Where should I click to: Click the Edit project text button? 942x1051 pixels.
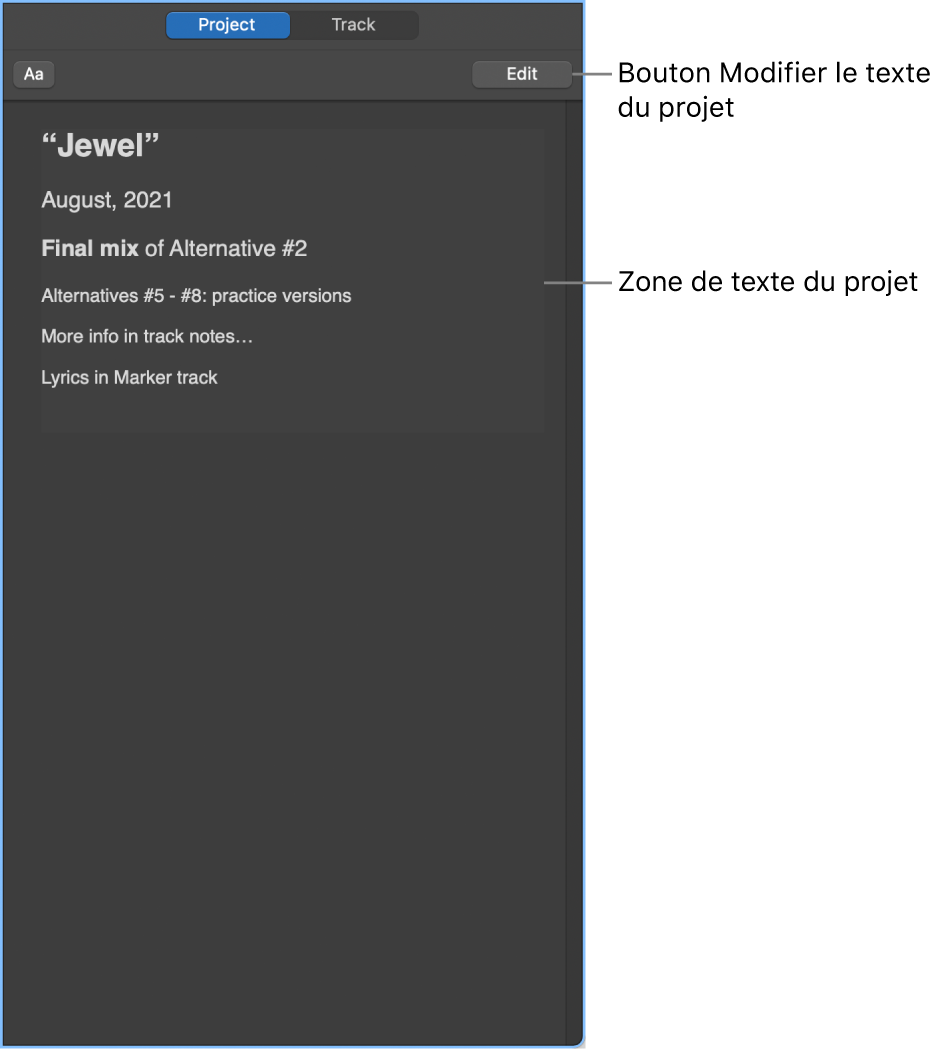(522, 74)
